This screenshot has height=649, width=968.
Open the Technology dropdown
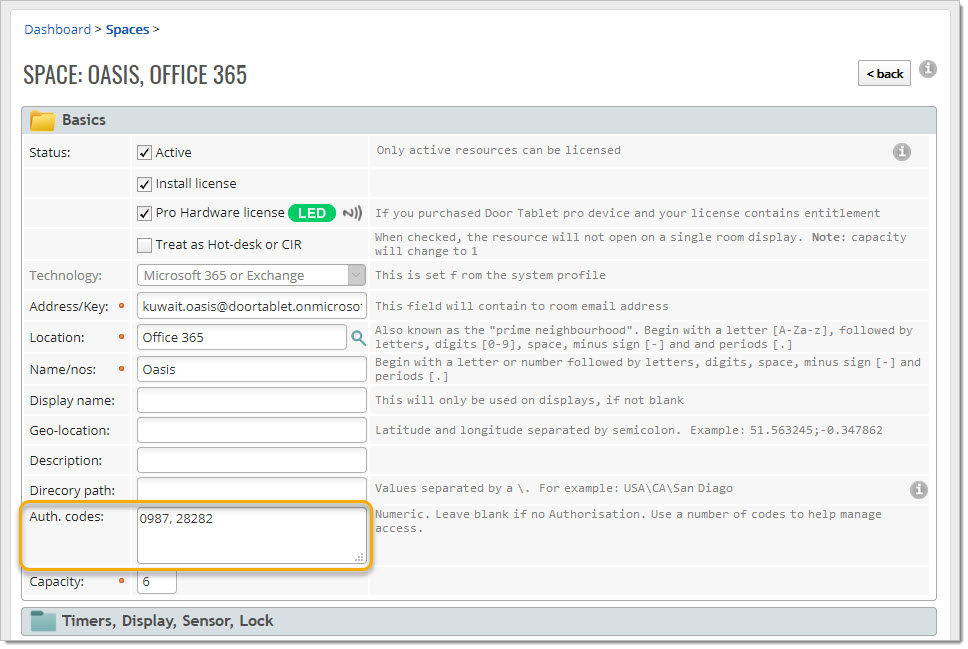coord(251,275)
